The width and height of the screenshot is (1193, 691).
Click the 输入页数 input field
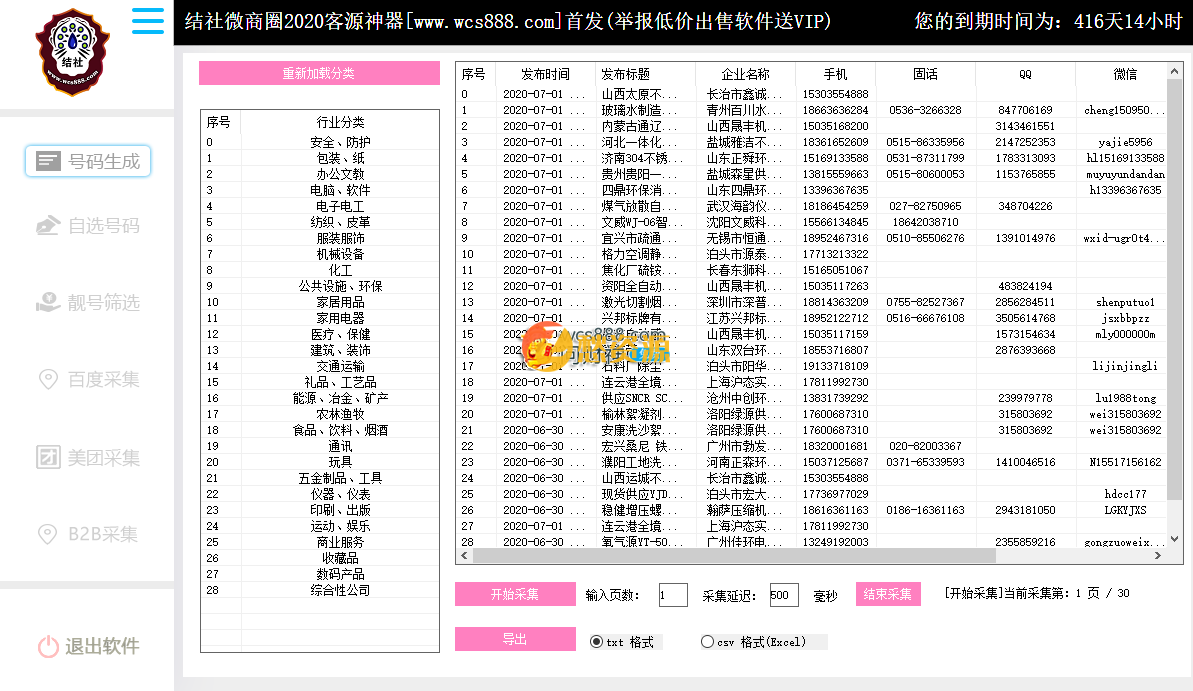(673, 593)
